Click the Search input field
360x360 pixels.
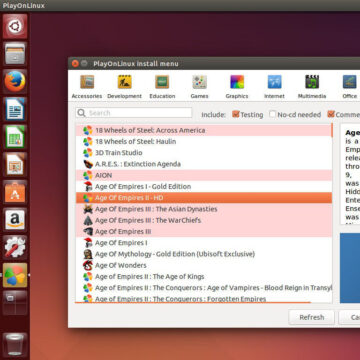tap(134, 113)
